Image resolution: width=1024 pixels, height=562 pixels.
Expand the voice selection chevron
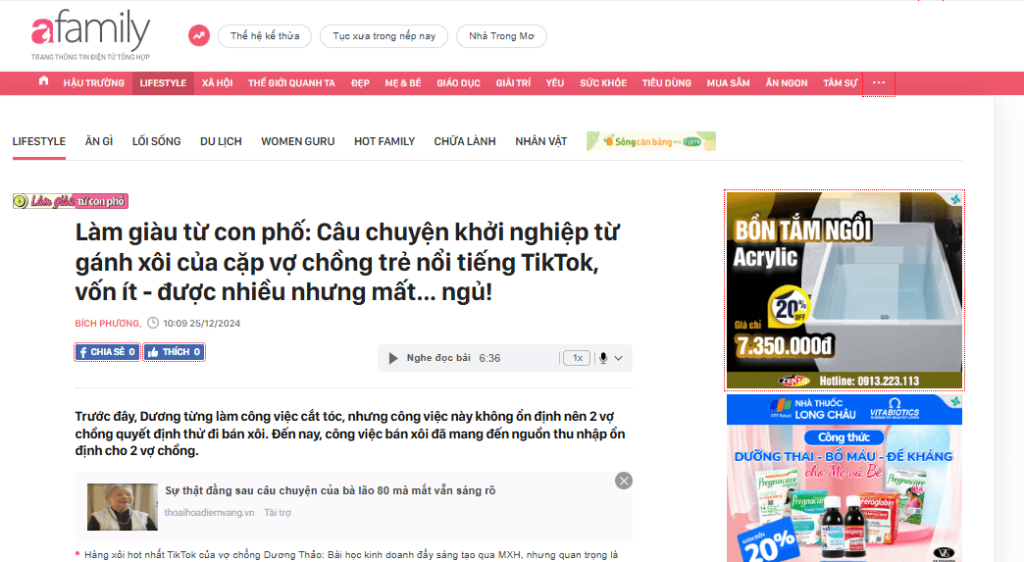(618, 358)
